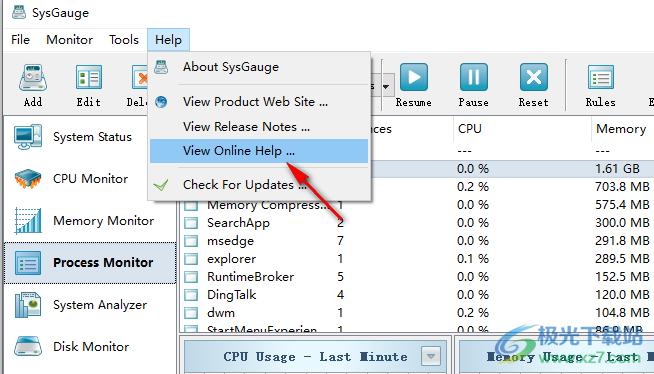Viewport: 654px width, 374px height.
Task: Select the CPU Monitor sidebar icon
Action: 28,179
